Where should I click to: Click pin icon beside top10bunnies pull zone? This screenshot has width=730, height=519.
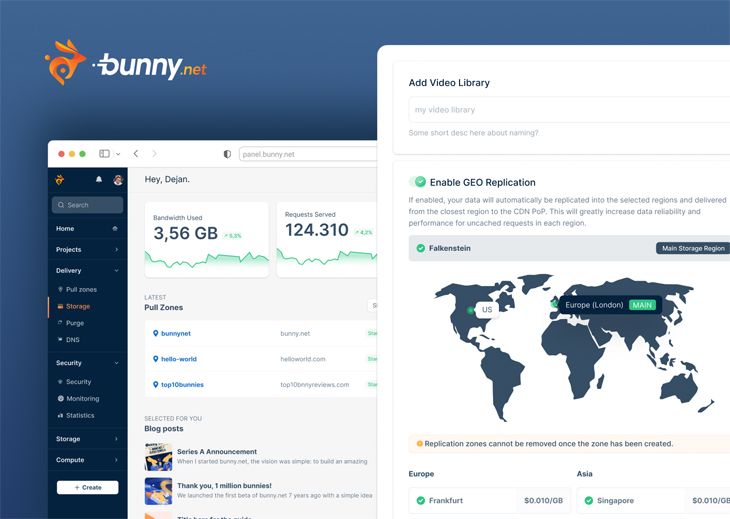(155, 384)
